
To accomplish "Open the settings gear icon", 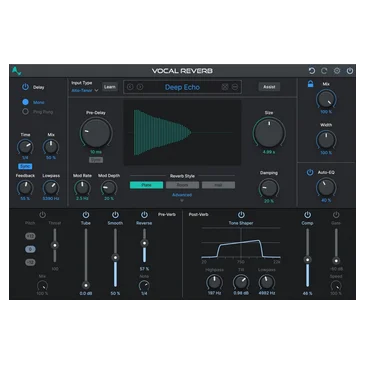I will coord(337,71).
